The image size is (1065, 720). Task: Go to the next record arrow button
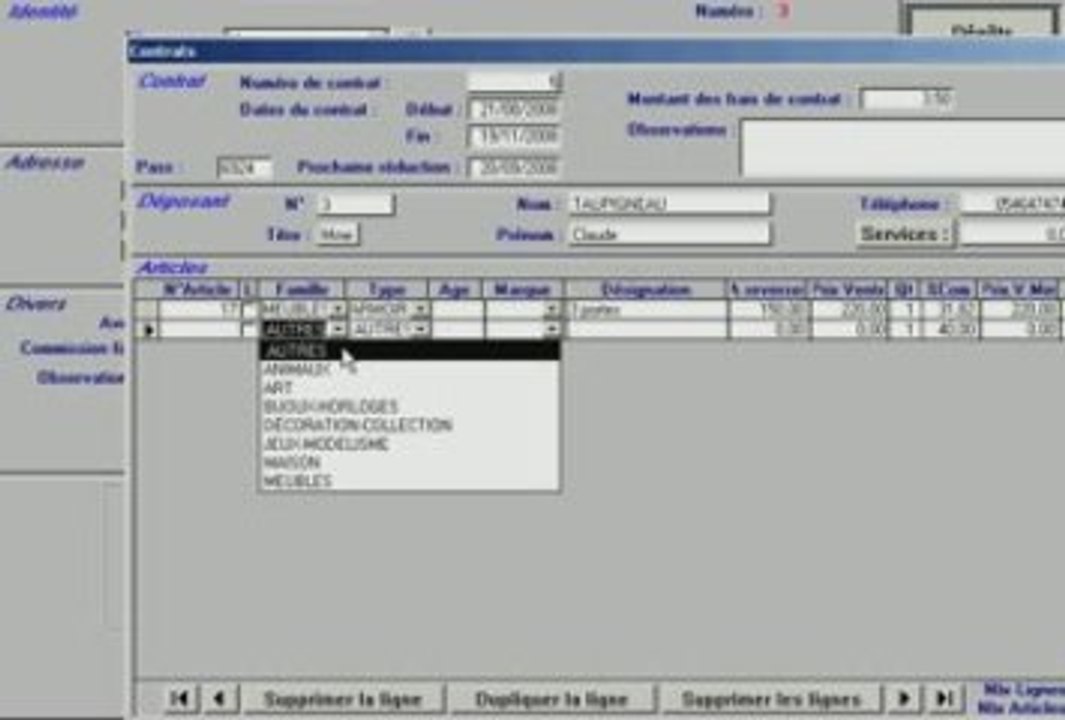pyautogui.click(x=903, y=698)
